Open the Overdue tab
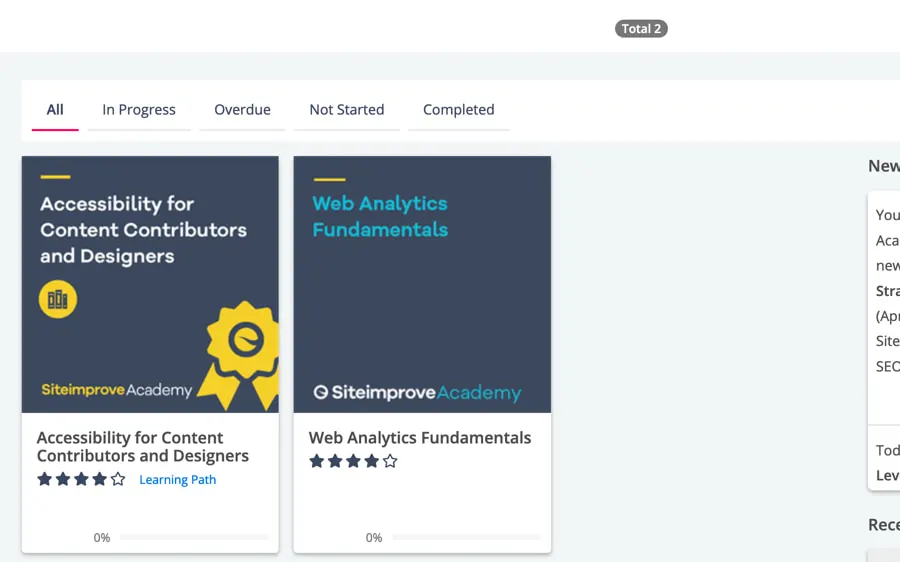Screen dimensions: 900x562 pos(242,110)
